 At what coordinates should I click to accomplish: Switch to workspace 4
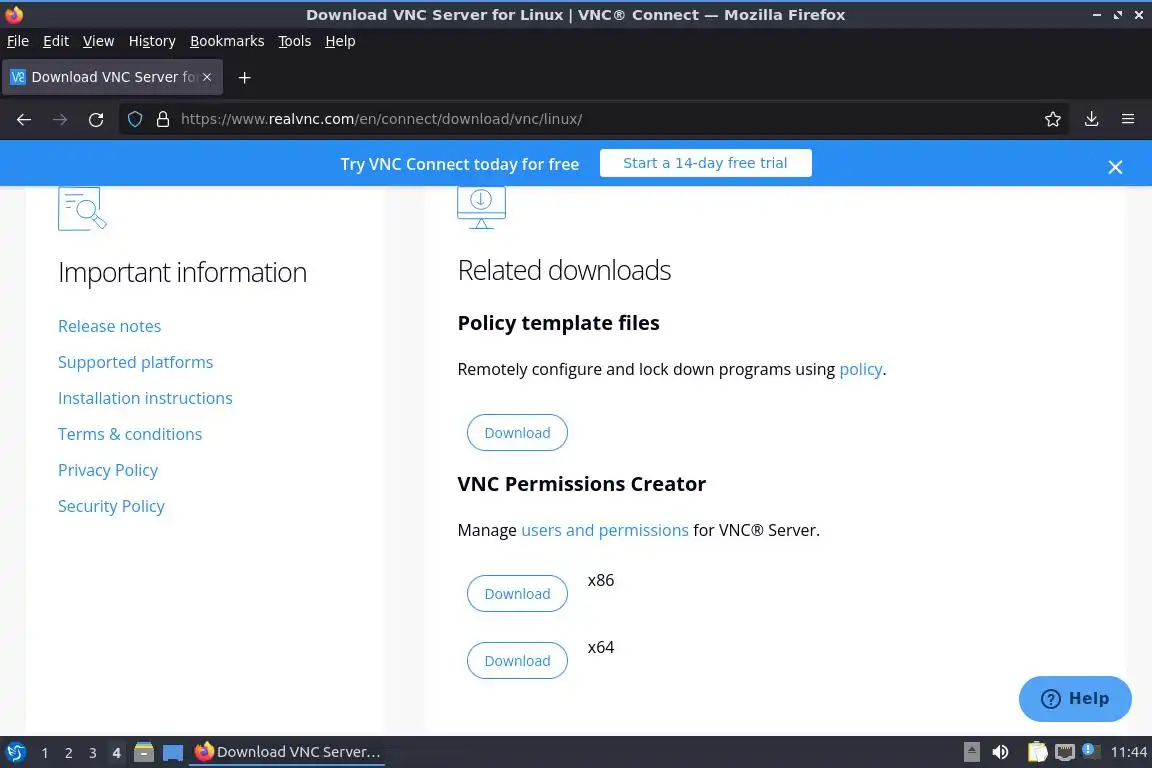[116, 753]
